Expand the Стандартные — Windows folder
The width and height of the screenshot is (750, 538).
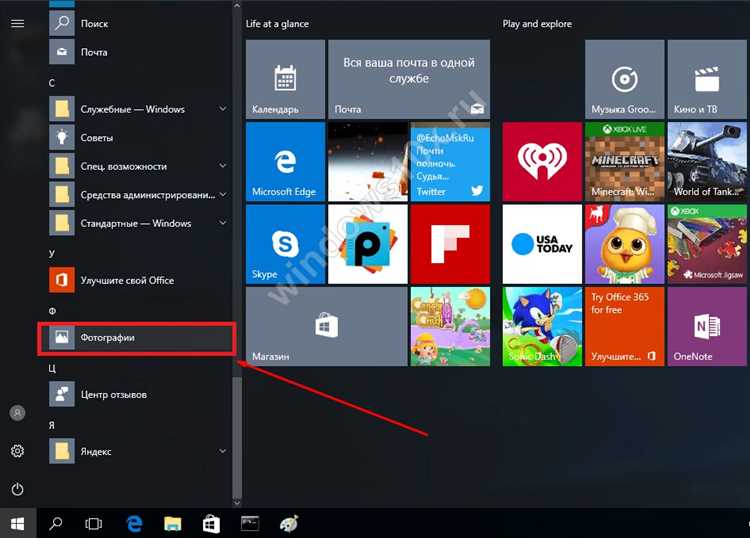138,223
